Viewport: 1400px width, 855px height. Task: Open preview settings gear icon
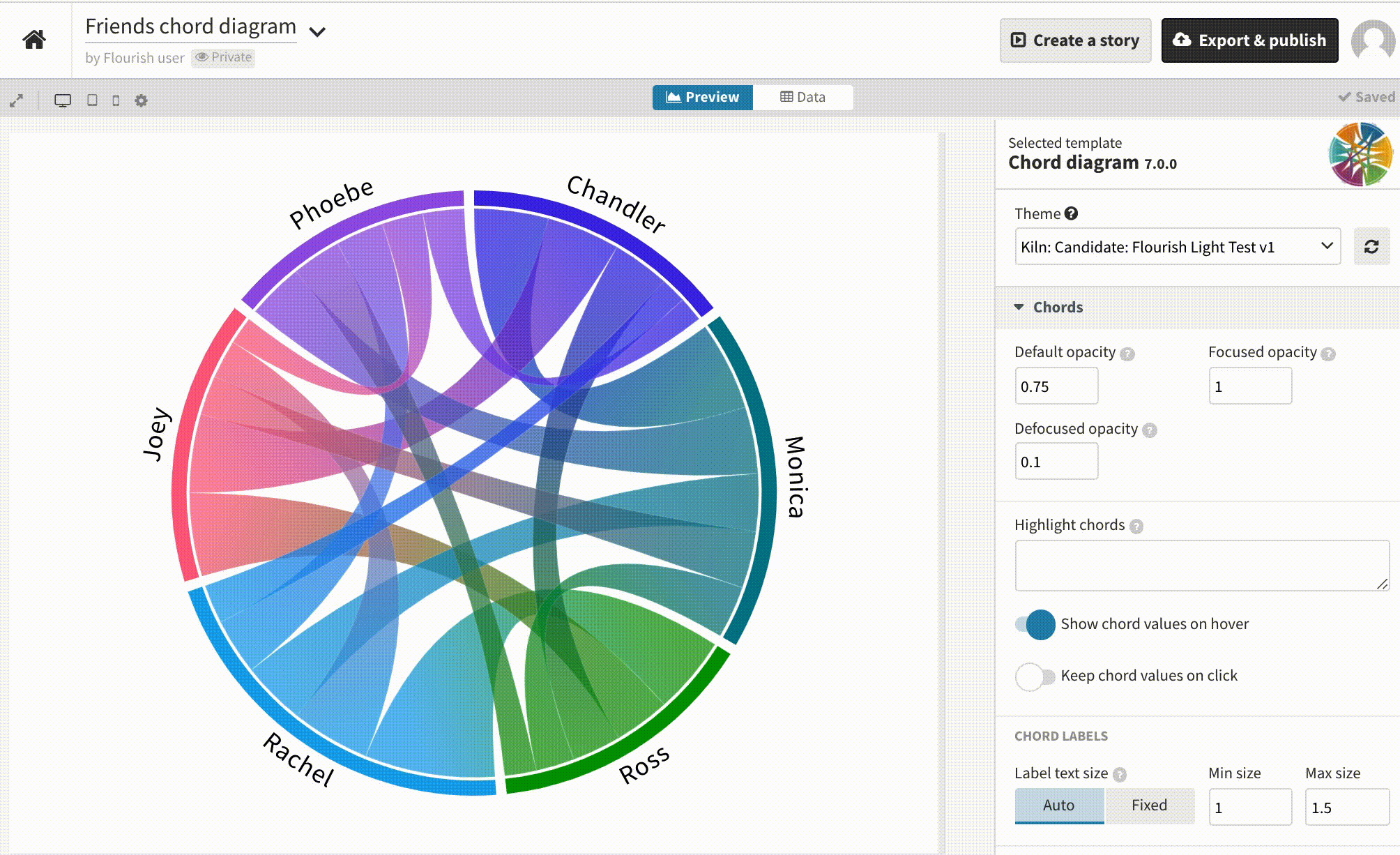tap(141, 100)
